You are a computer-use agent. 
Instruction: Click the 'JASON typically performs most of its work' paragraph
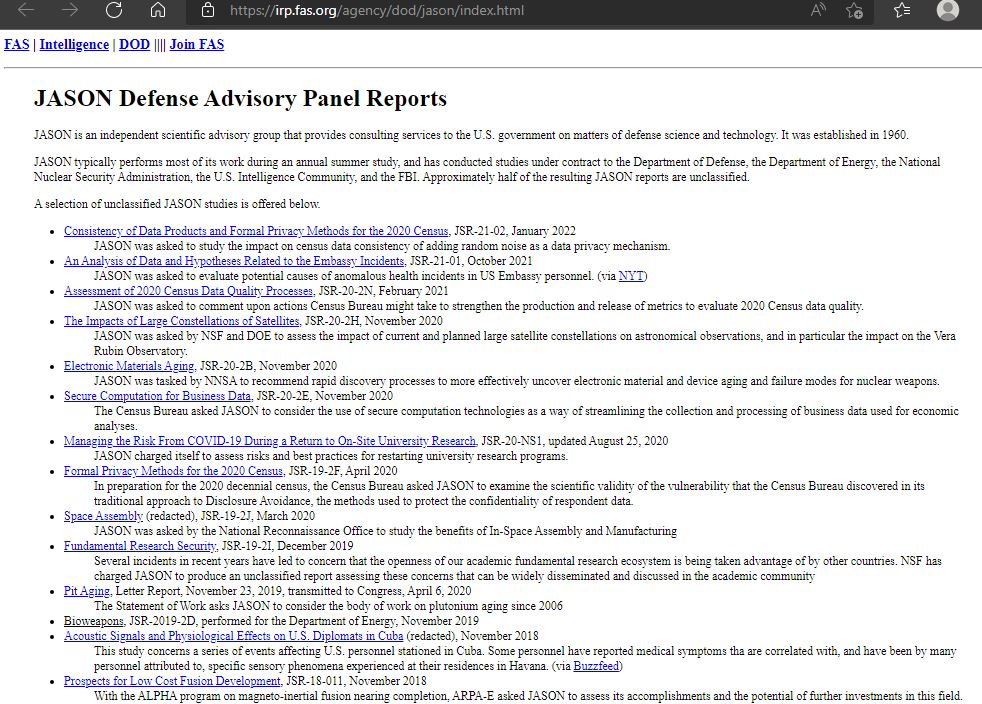point(487,170)
